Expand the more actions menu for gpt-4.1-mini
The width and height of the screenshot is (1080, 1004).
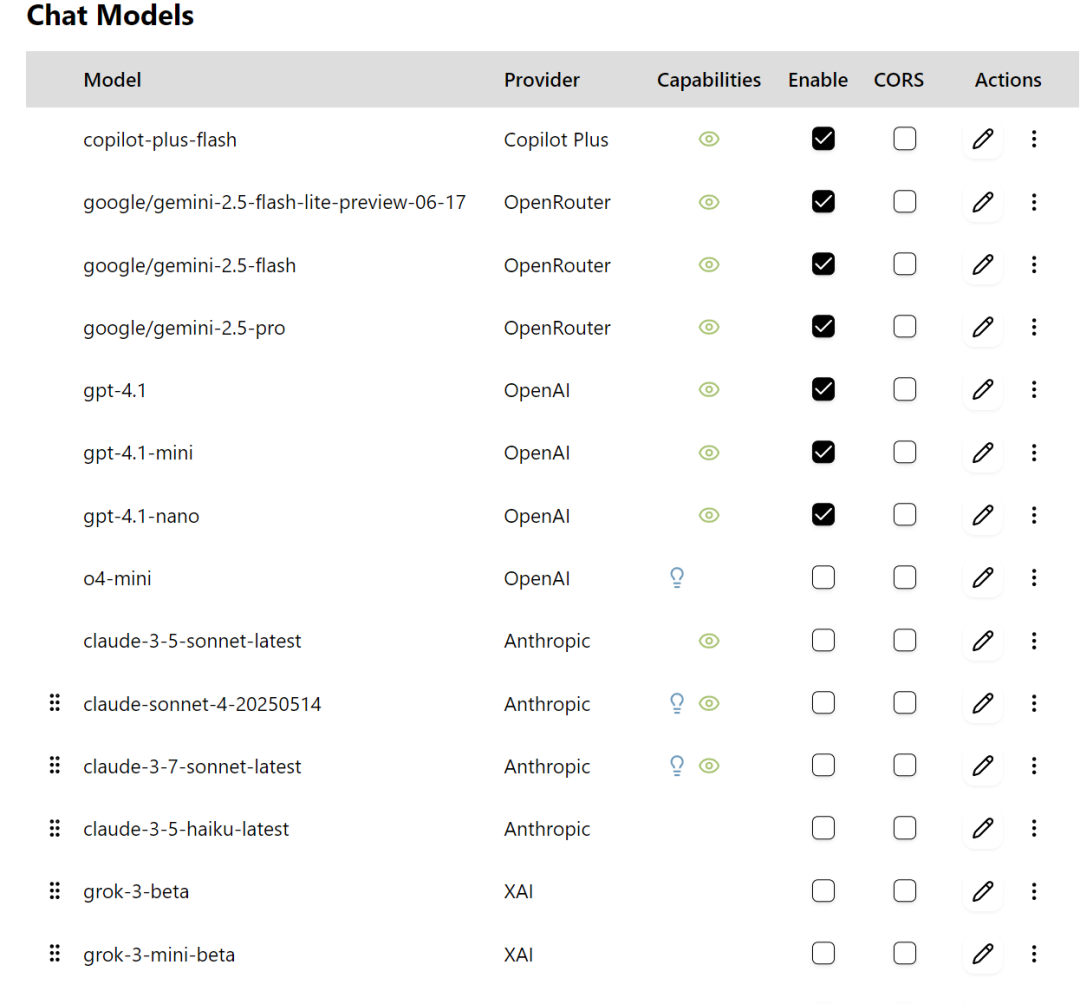tap(1033, 452)
